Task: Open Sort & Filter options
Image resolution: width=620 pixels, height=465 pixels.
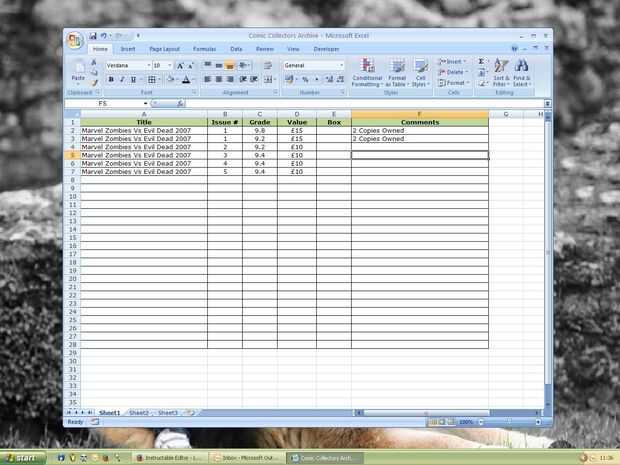Action: pyautogui.click(x=501, y=72)
